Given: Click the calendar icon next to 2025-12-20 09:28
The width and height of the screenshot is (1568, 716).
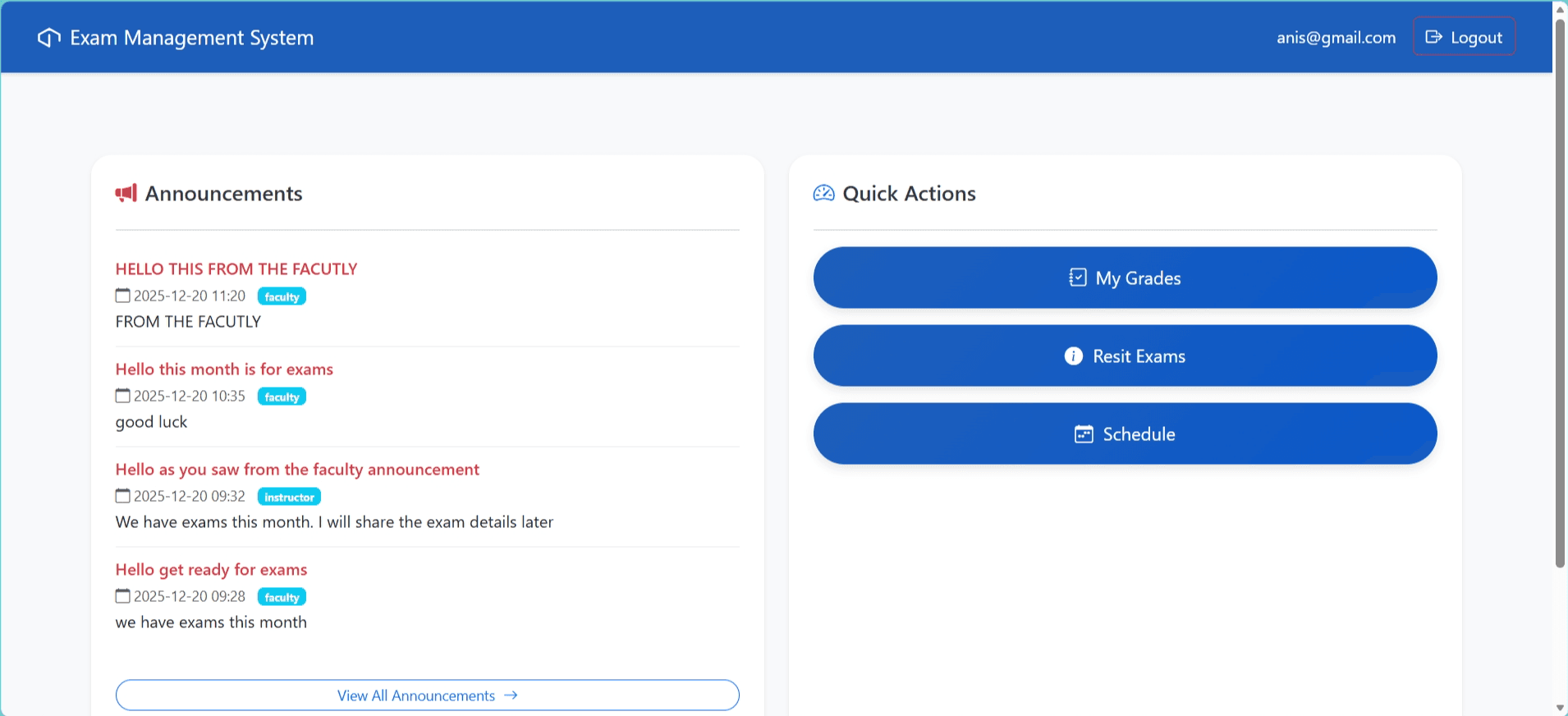Looking at the screenshot, I should click(x=123, y=596).
